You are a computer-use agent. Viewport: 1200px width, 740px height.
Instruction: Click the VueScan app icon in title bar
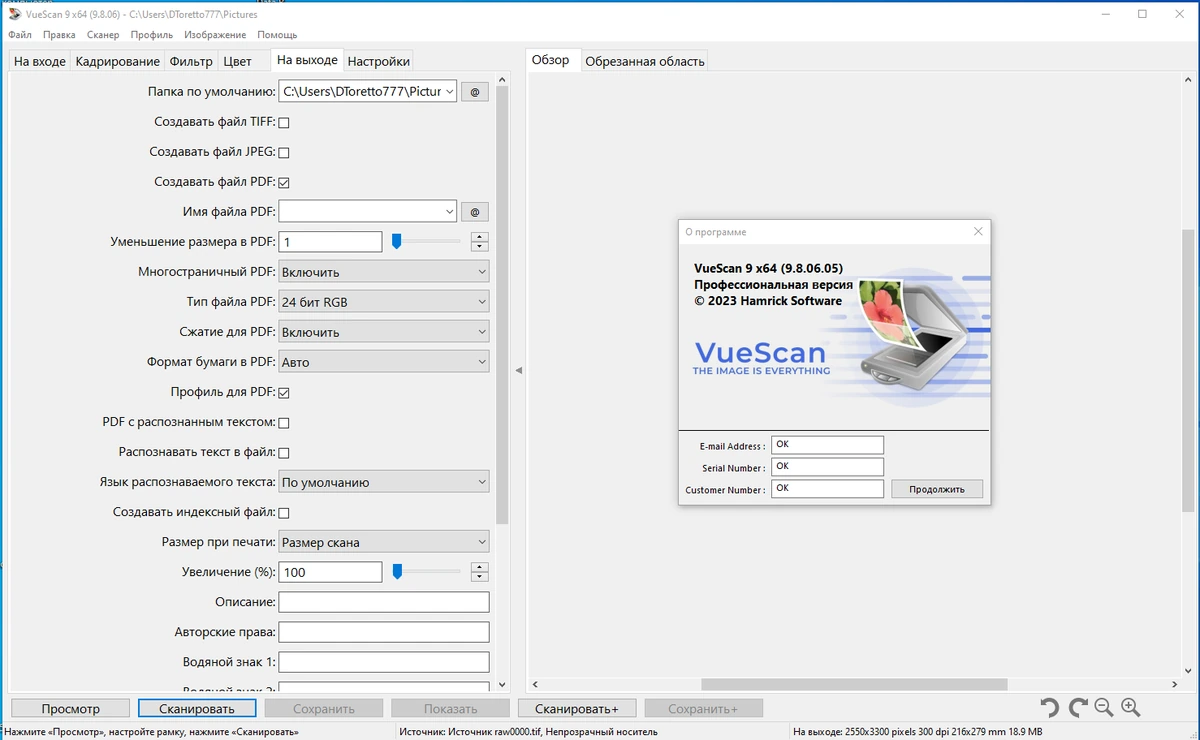click(x=14, y=14)
